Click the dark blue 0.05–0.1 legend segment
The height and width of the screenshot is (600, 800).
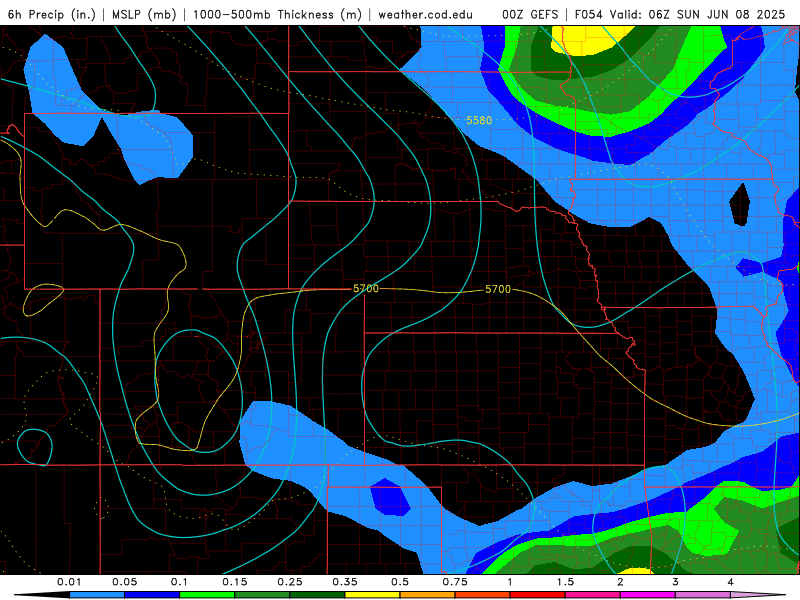(x=153, y=595)
